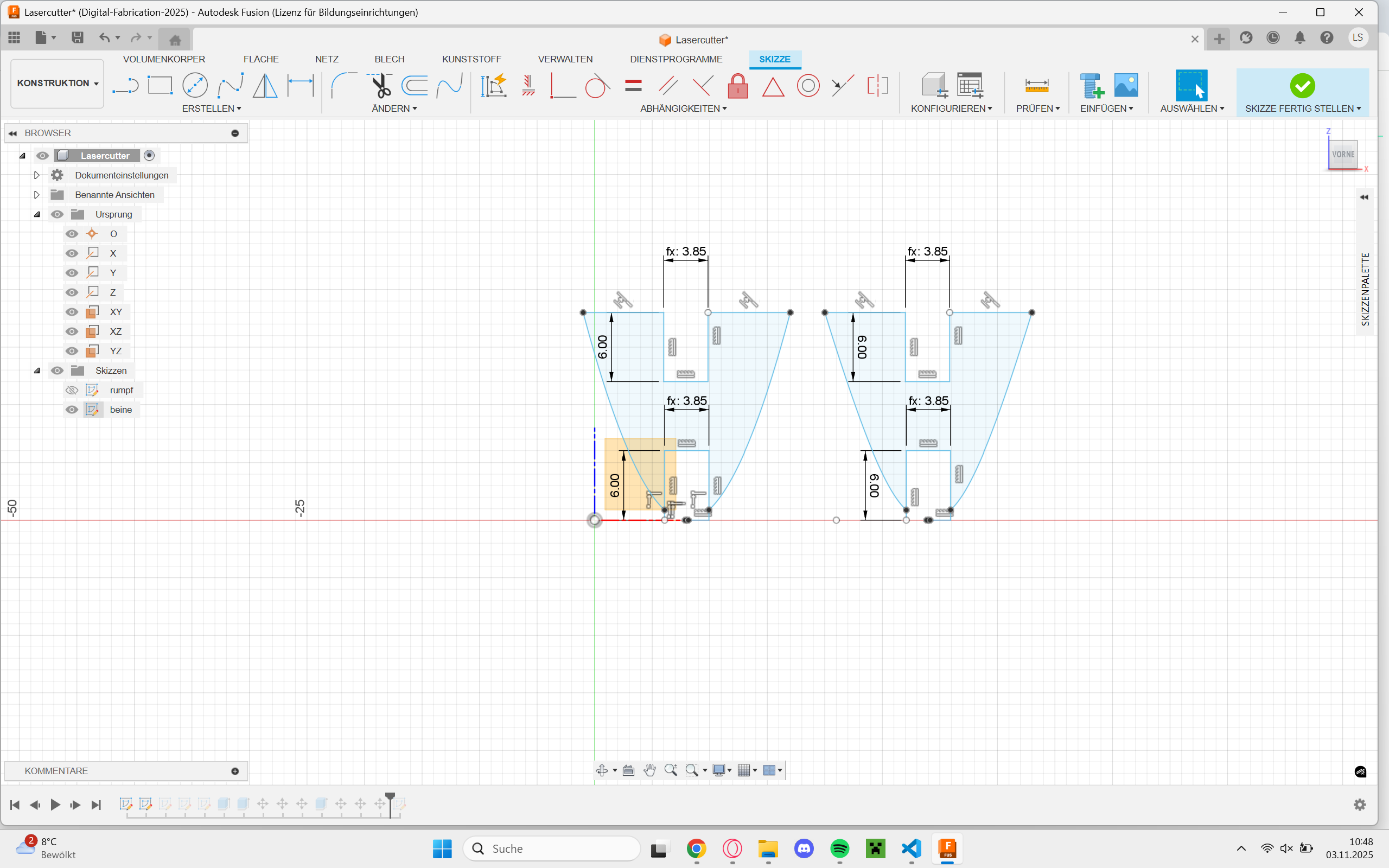Select the Fillet tool
The height and width of the screenshot is (868, 1389).
(x=344, y=86)
